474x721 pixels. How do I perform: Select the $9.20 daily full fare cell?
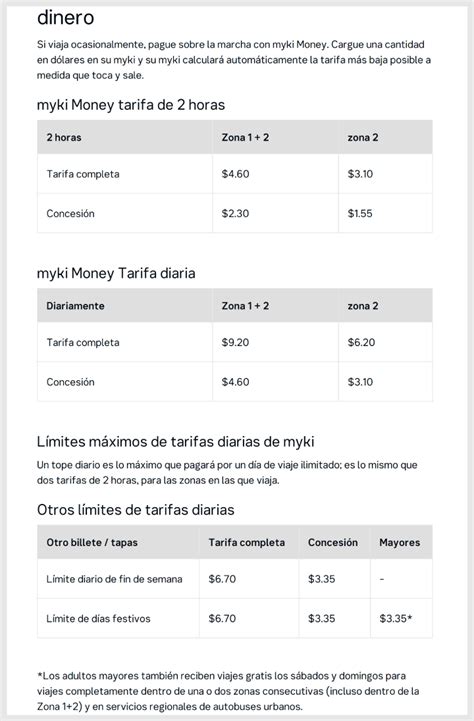pyautogui.click(x=235, y=343)
